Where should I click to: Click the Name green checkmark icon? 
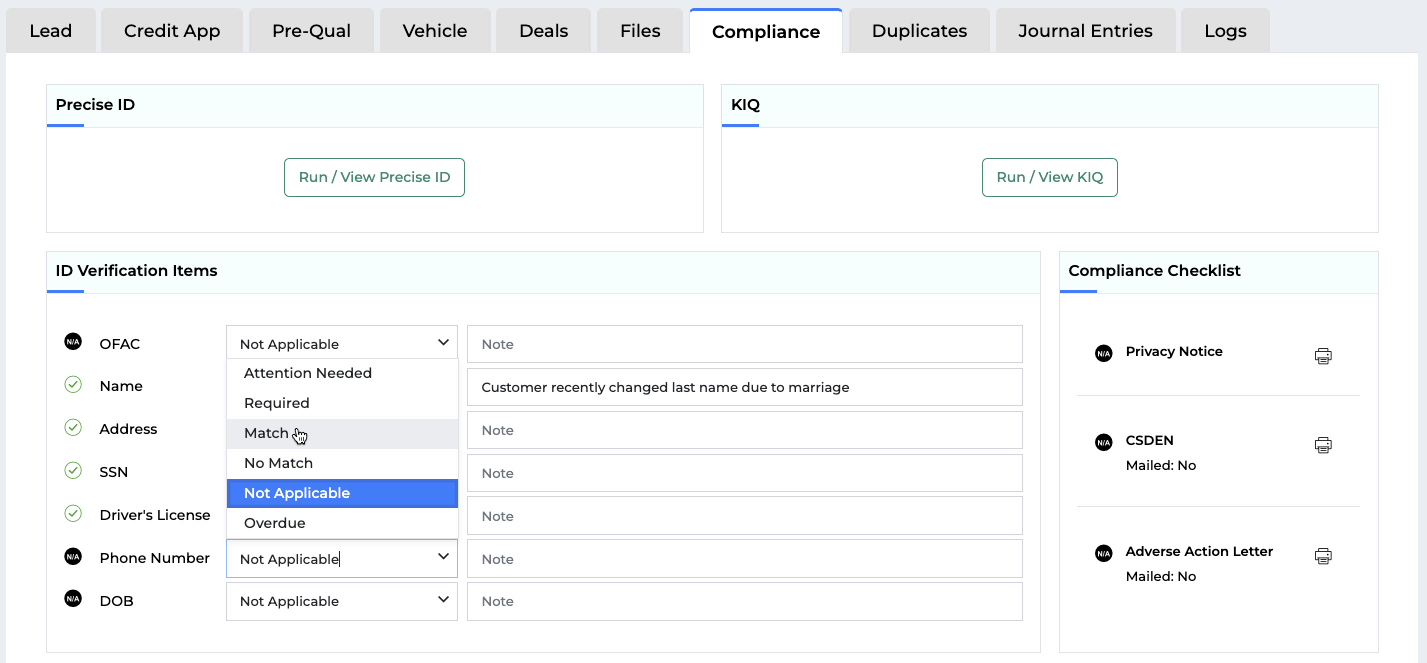tap(73, 385)
